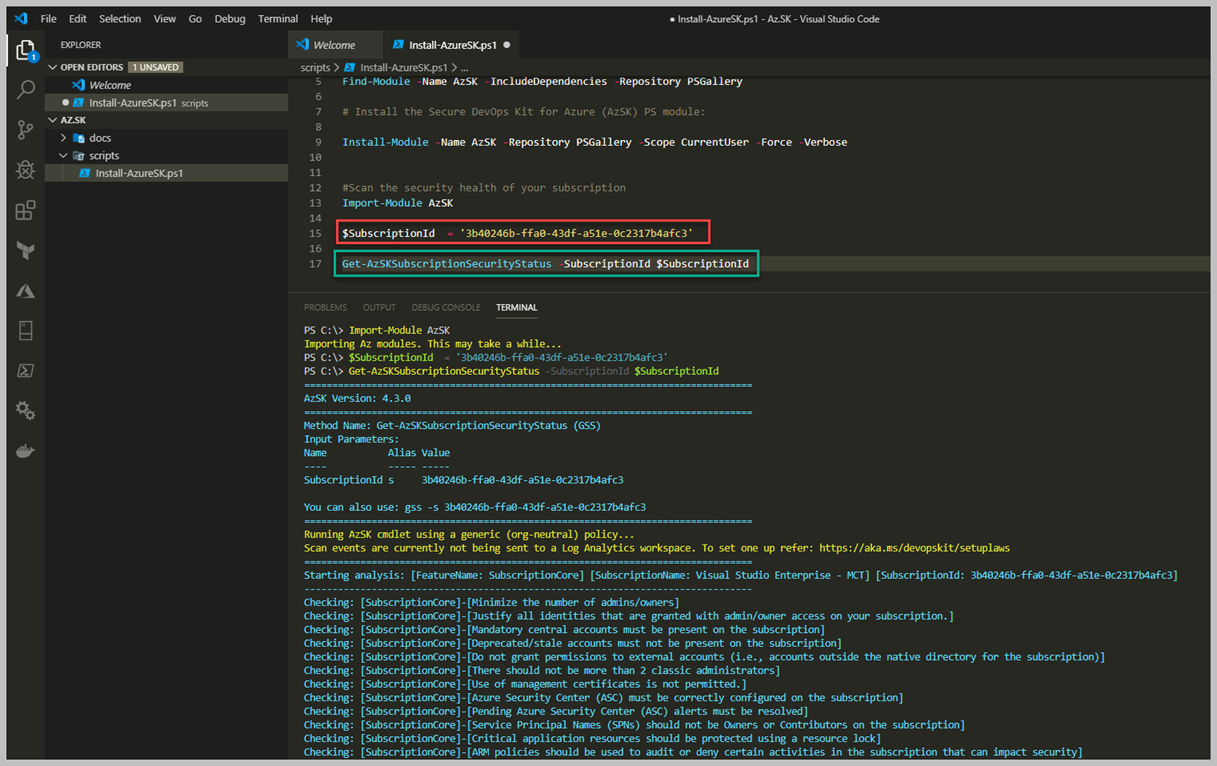Click the Find-Module line in the editor
1217x766 pixels.
point(542,81)
